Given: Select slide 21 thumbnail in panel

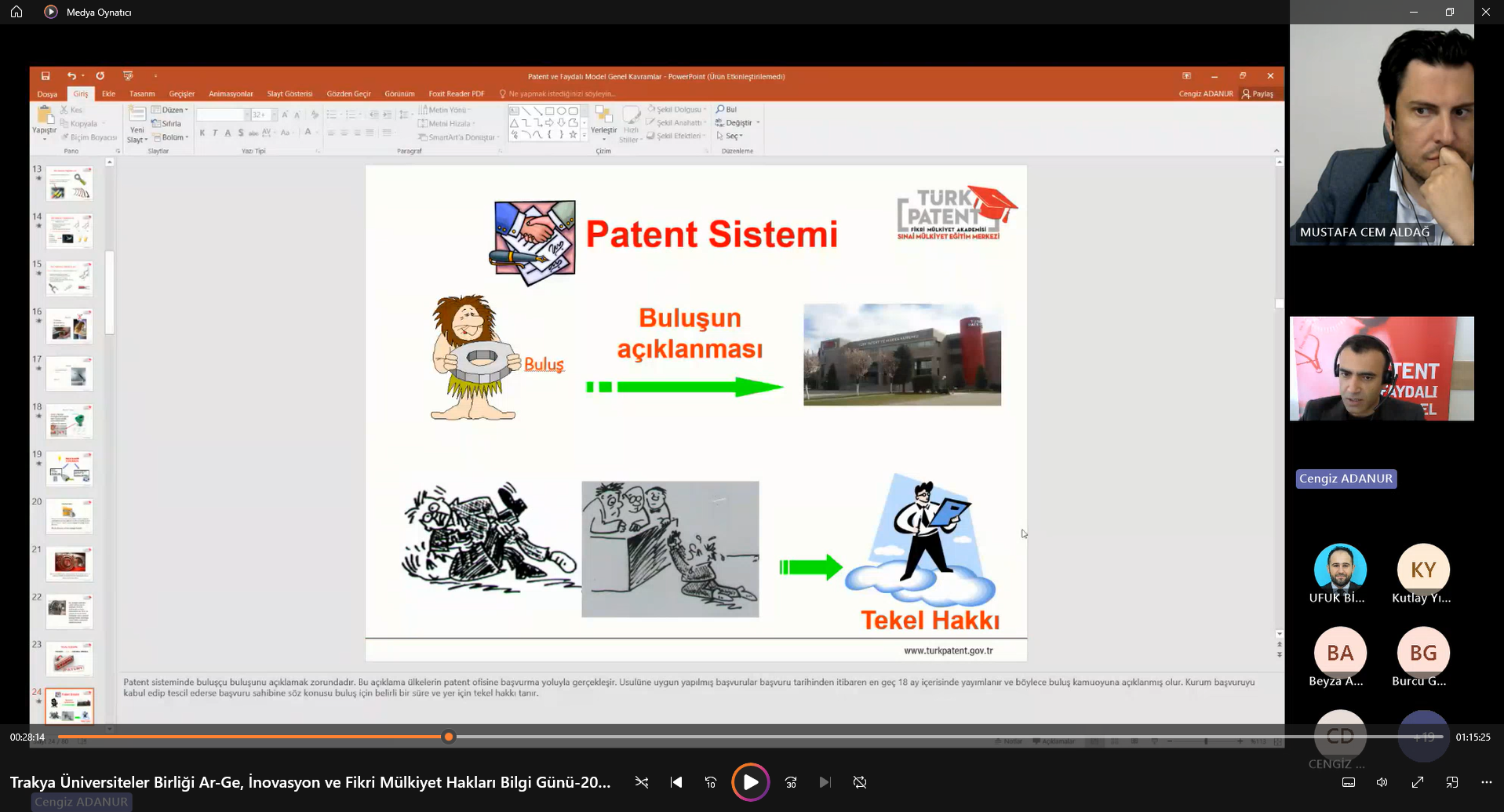Looking at the screenshot, I should 70,563.
